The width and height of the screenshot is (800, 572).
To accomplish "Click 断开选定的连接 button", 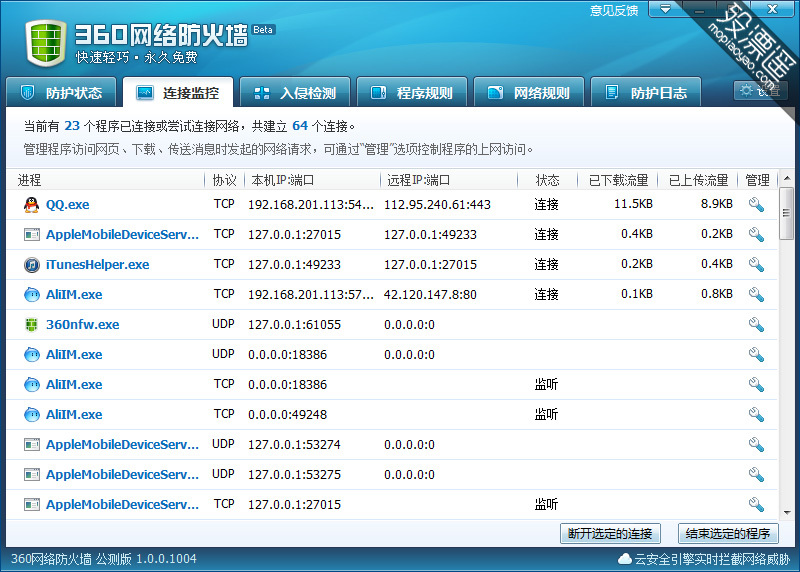I will [x=610, y=534].
